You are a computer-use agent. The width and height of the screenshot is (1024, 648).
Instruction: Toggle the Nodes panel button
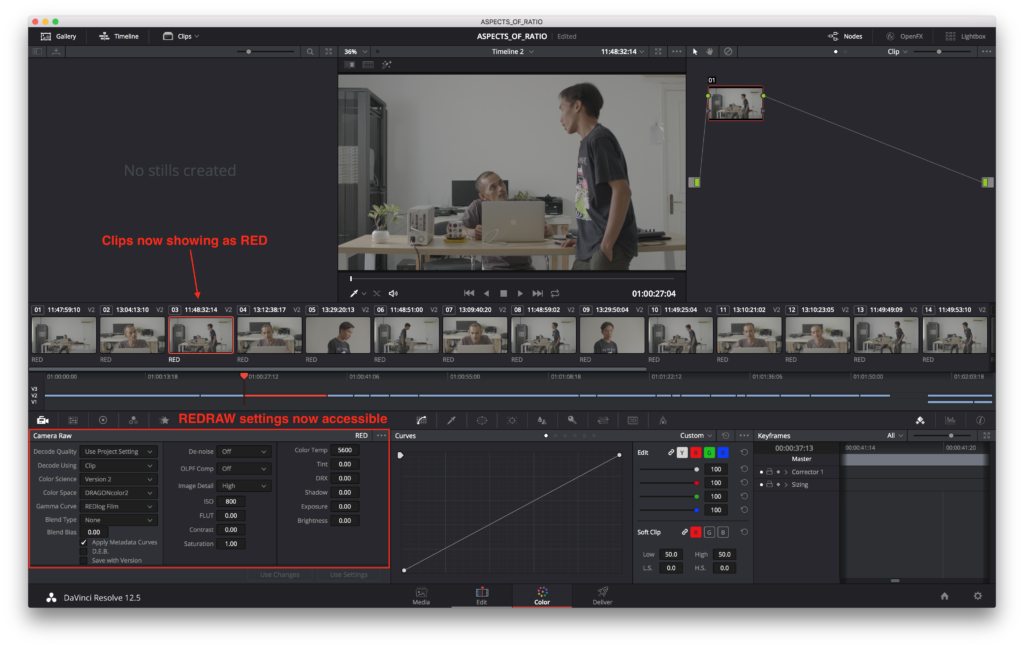pos(845,37)
